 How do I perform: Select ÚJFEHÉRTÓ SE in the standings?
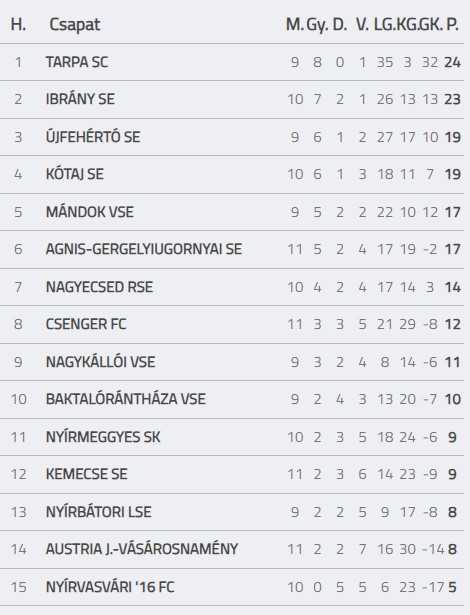point(93,137)
